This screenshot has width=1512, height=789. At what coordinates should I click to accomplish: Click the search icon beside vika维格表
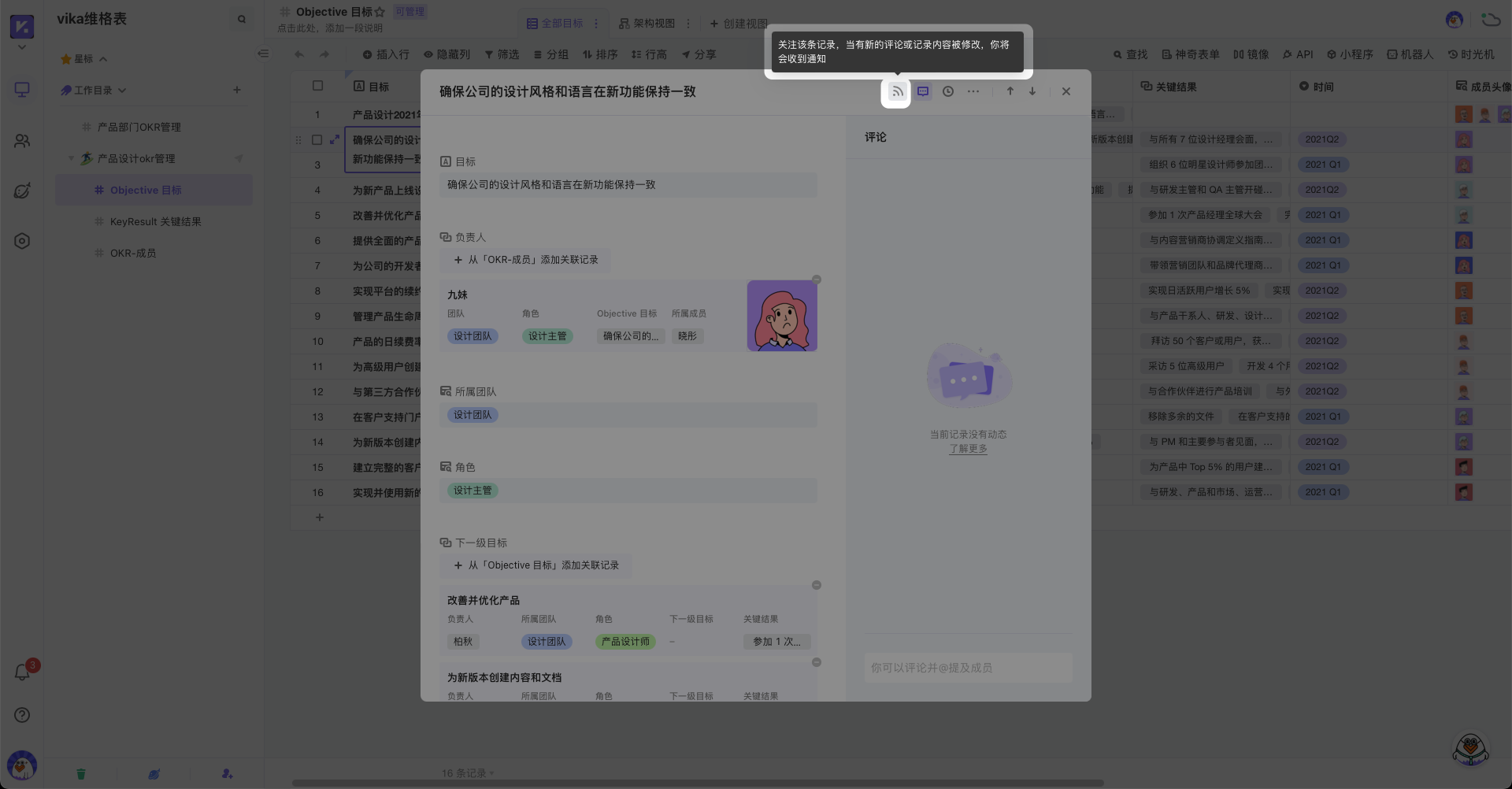coord(242,19)
